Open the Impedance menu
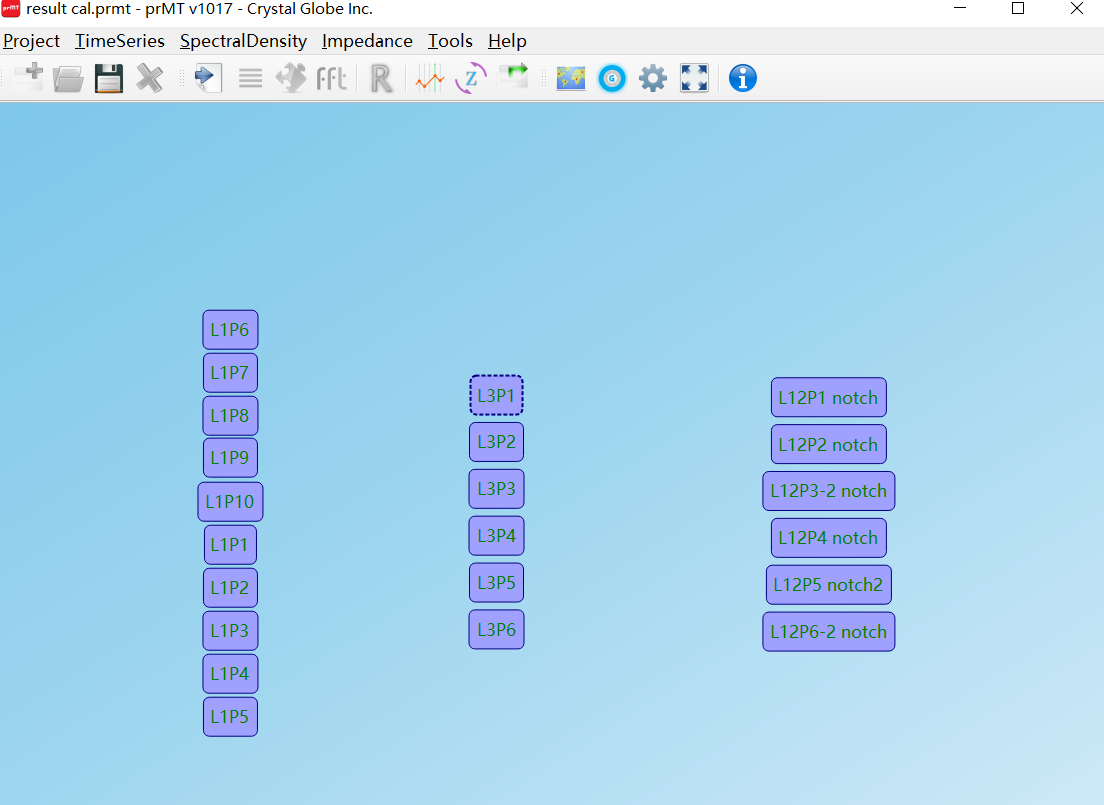The height and width of the screenshot is (805, 1104). pyautogui.click(x=367, y=41)
